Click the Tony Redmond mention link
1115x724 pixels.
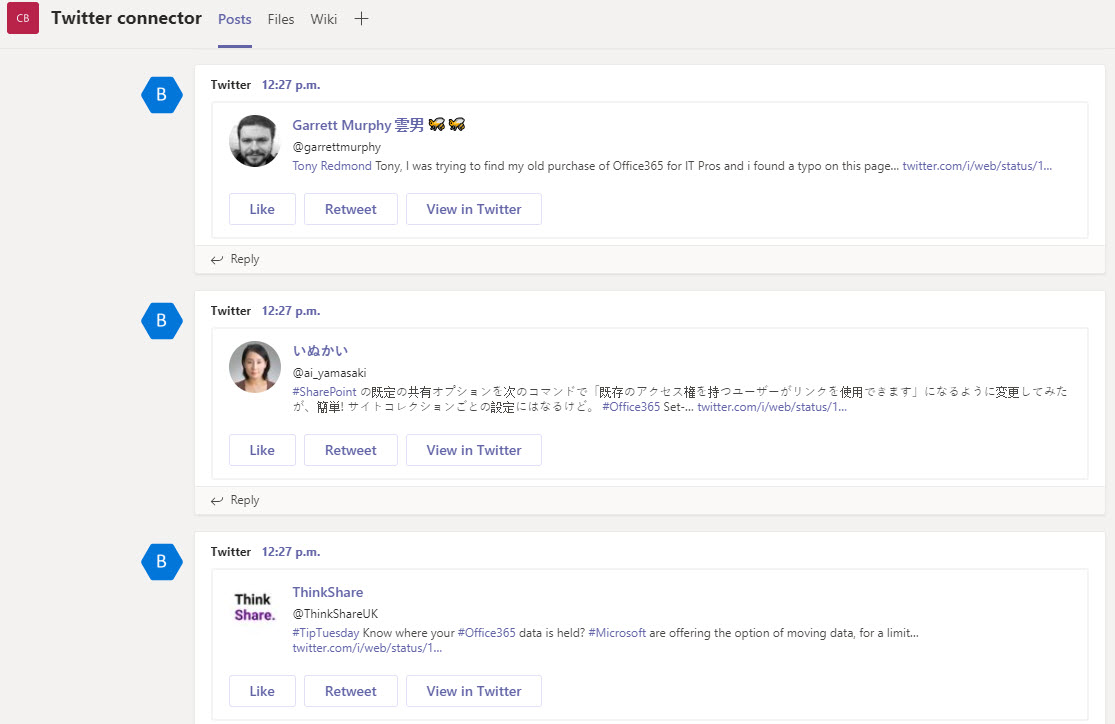(332, 166)
